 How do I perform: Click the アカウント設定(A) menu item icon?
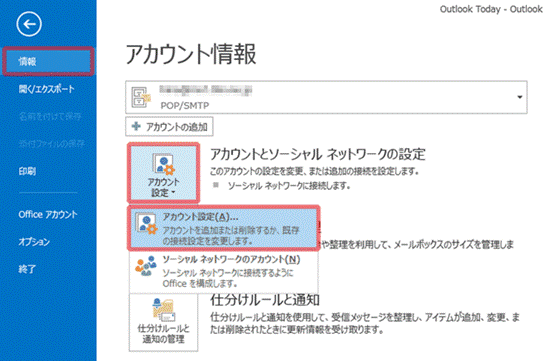[146, 224]
